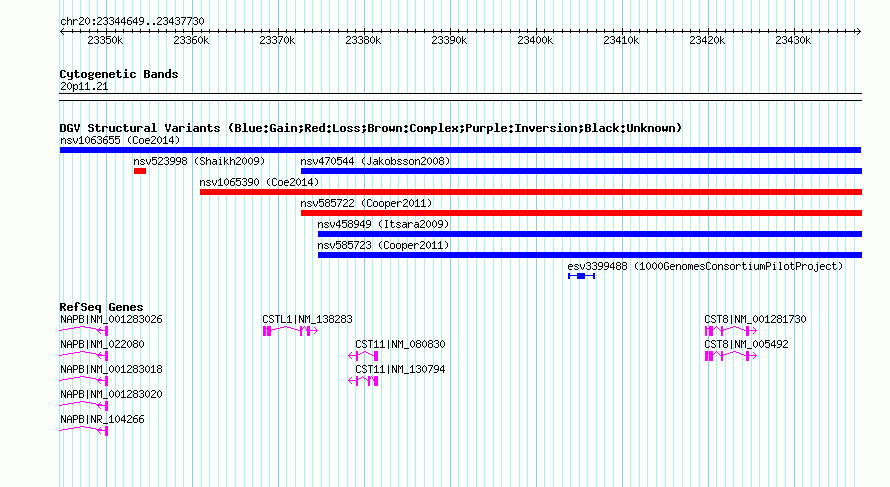Click the 23420k ruler tick label
Image resolution: width=890 pixels, height=487 pixels.
click(x=707, y=41)
